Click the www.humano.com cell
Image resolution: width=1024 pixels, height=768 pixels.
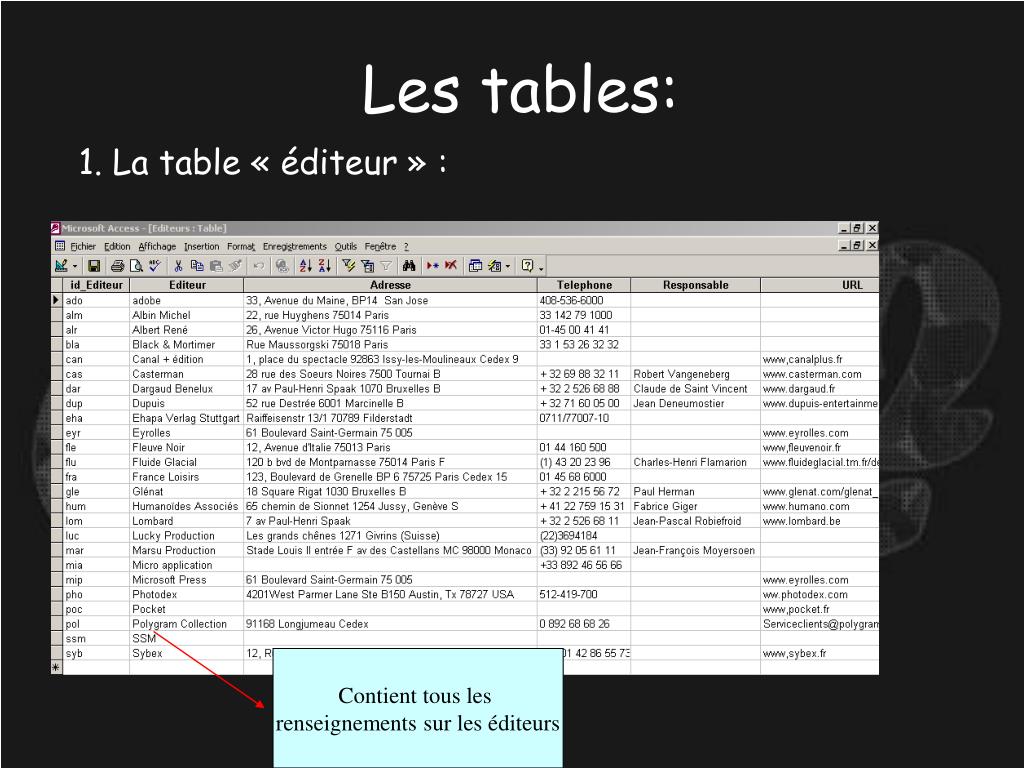point(820,506)
